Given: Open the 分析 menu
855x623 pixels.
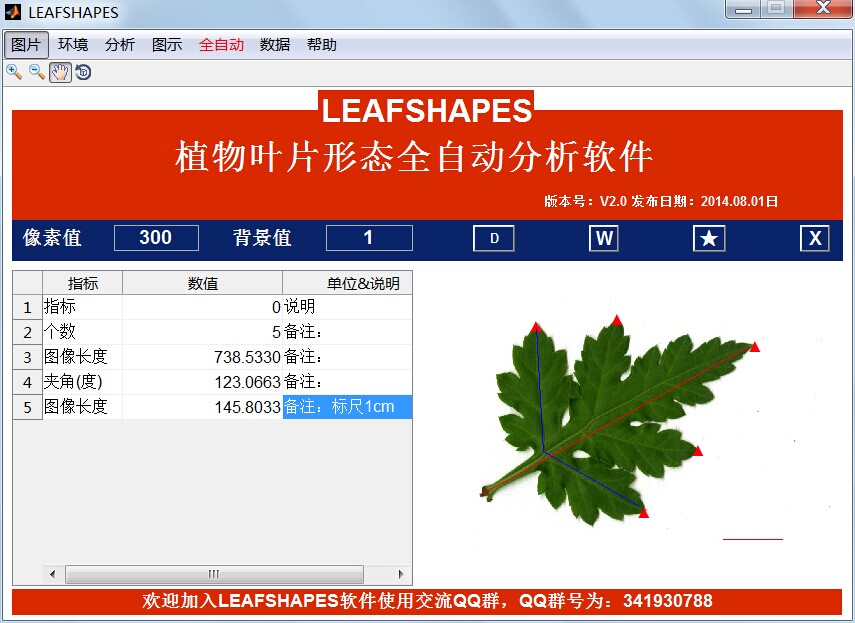Looking at the screenshot, I should tap(120, 45).
